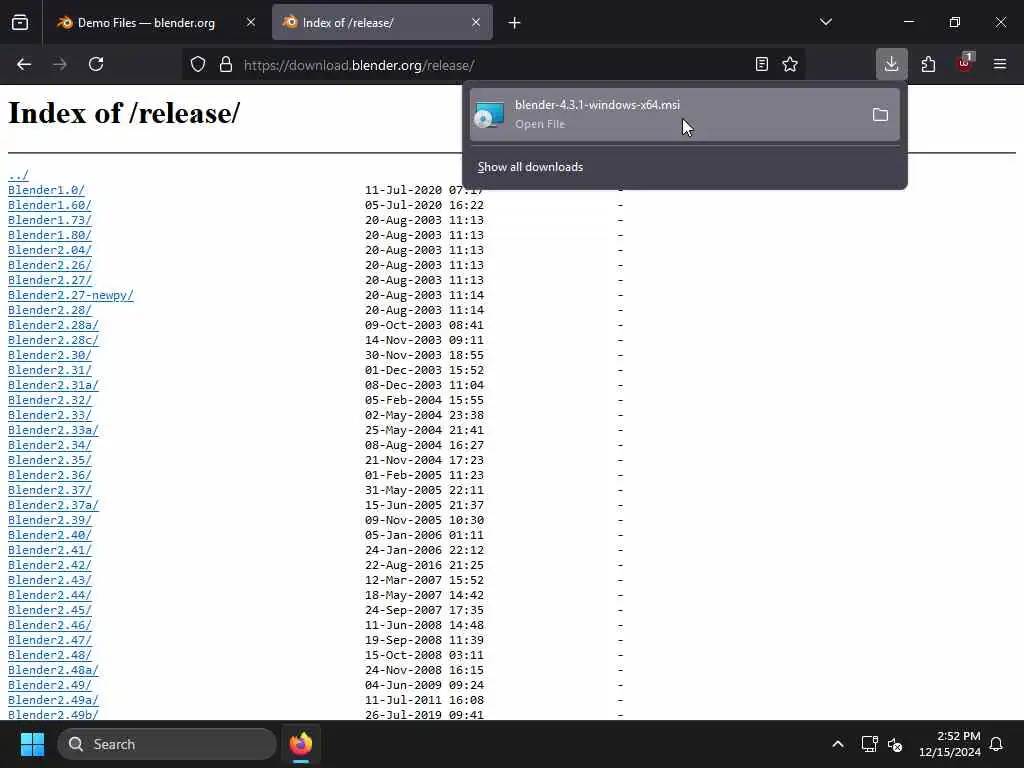This screenshot has width=1024, height=768.
Task: List all tabs with the chevron
Action: (826, 22)
